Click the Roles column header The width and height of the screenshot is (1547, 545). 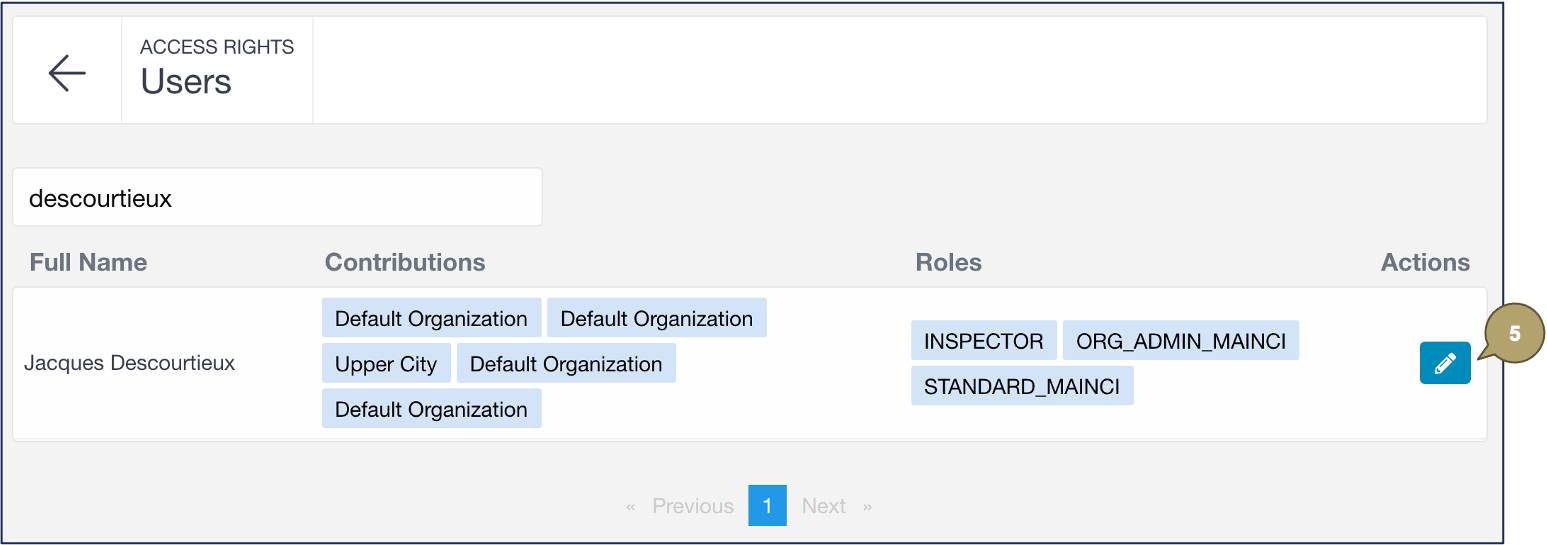(948, 262)
